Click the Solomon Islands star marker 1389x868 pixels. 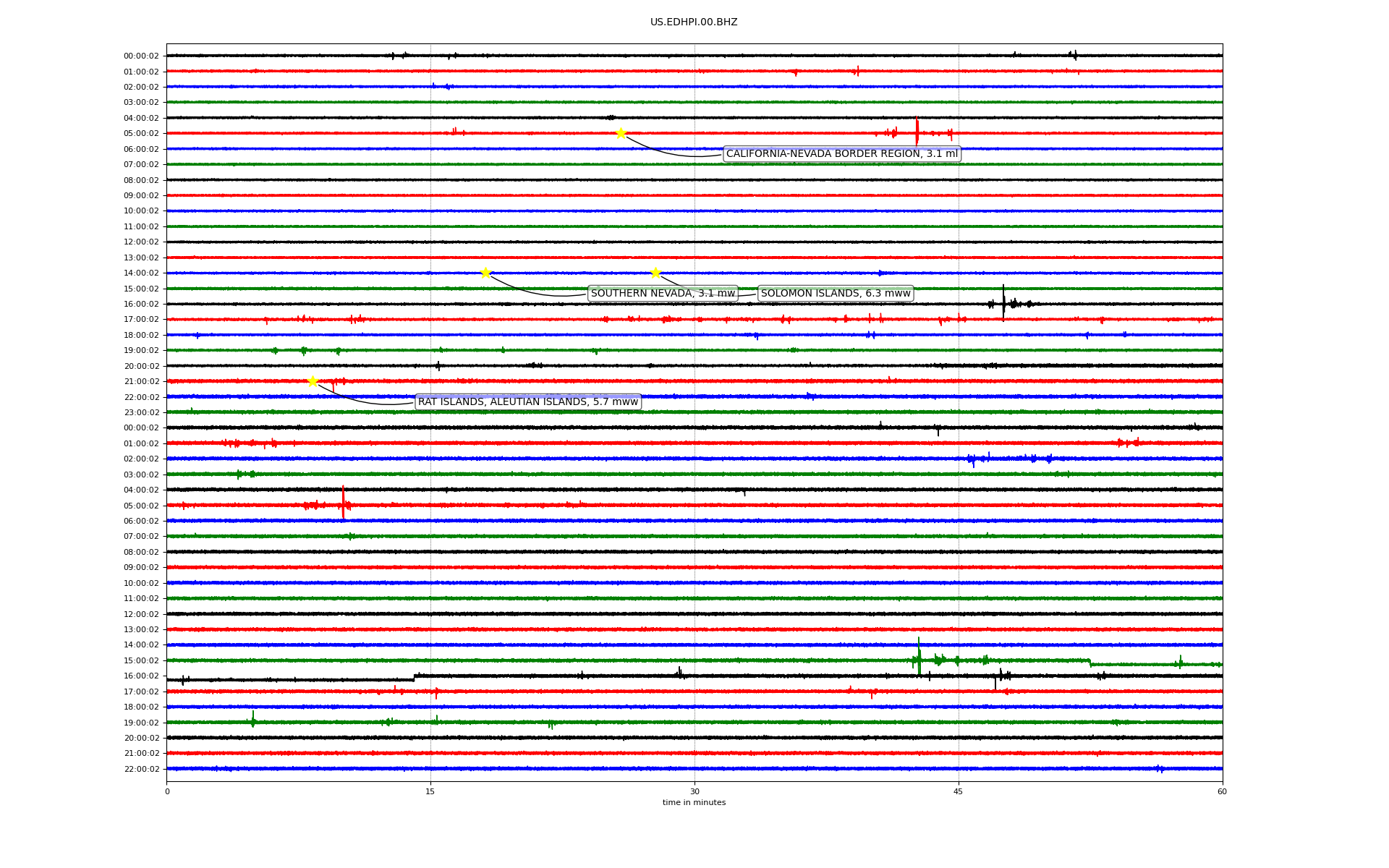click(655, 273)
